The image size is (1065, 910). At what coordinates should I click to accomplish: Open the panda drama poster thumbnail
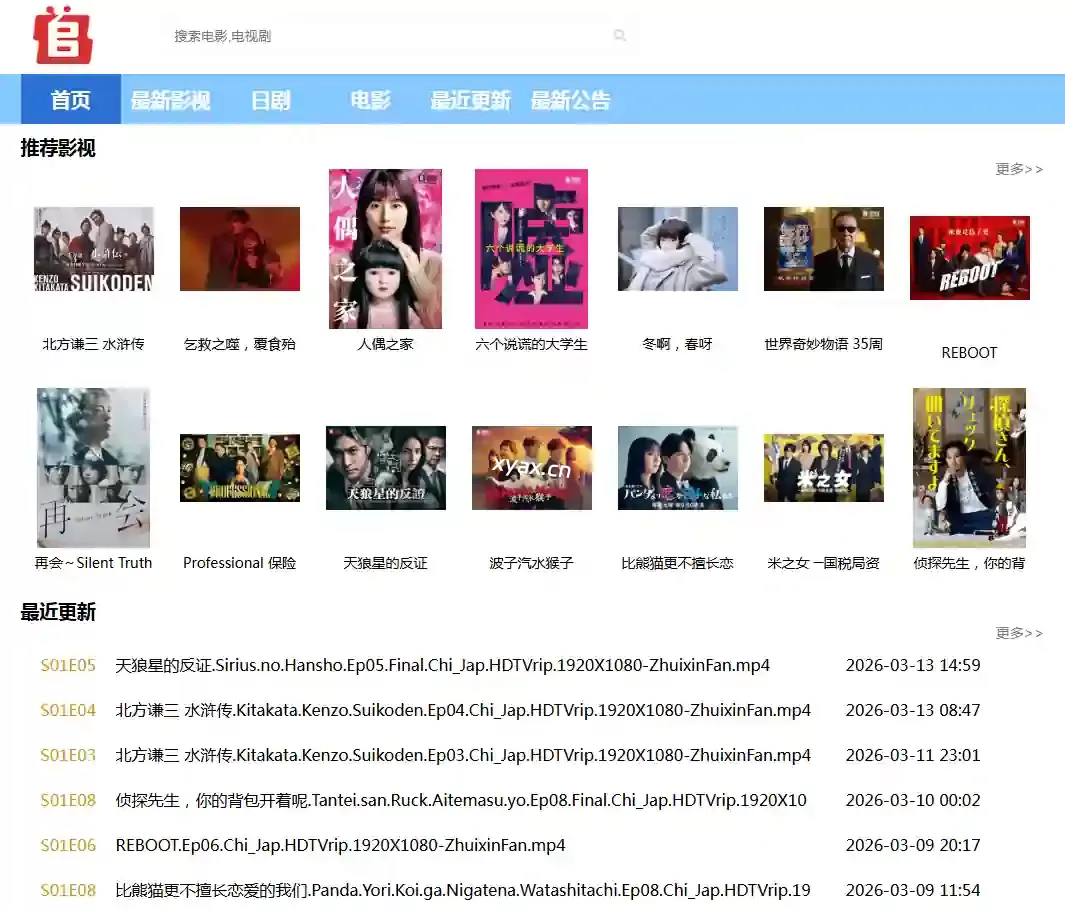(x=677, y=467)
